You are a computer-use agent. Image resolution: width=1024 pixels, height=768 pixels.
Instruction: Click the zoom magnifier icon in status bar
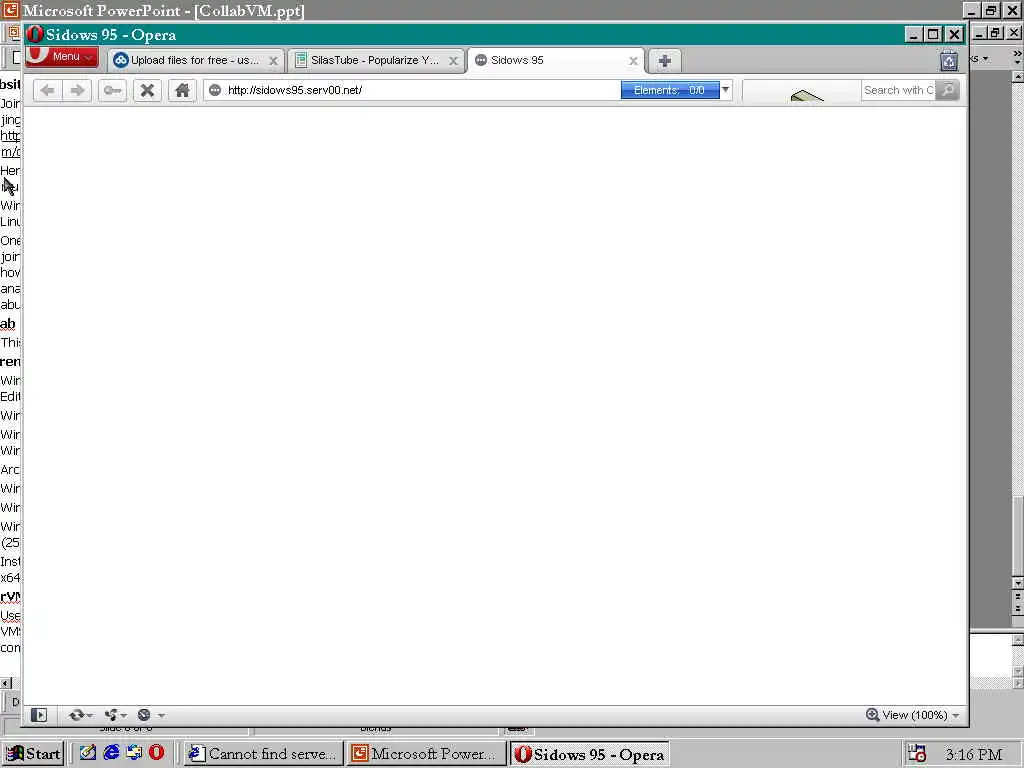tap(872, 714)
